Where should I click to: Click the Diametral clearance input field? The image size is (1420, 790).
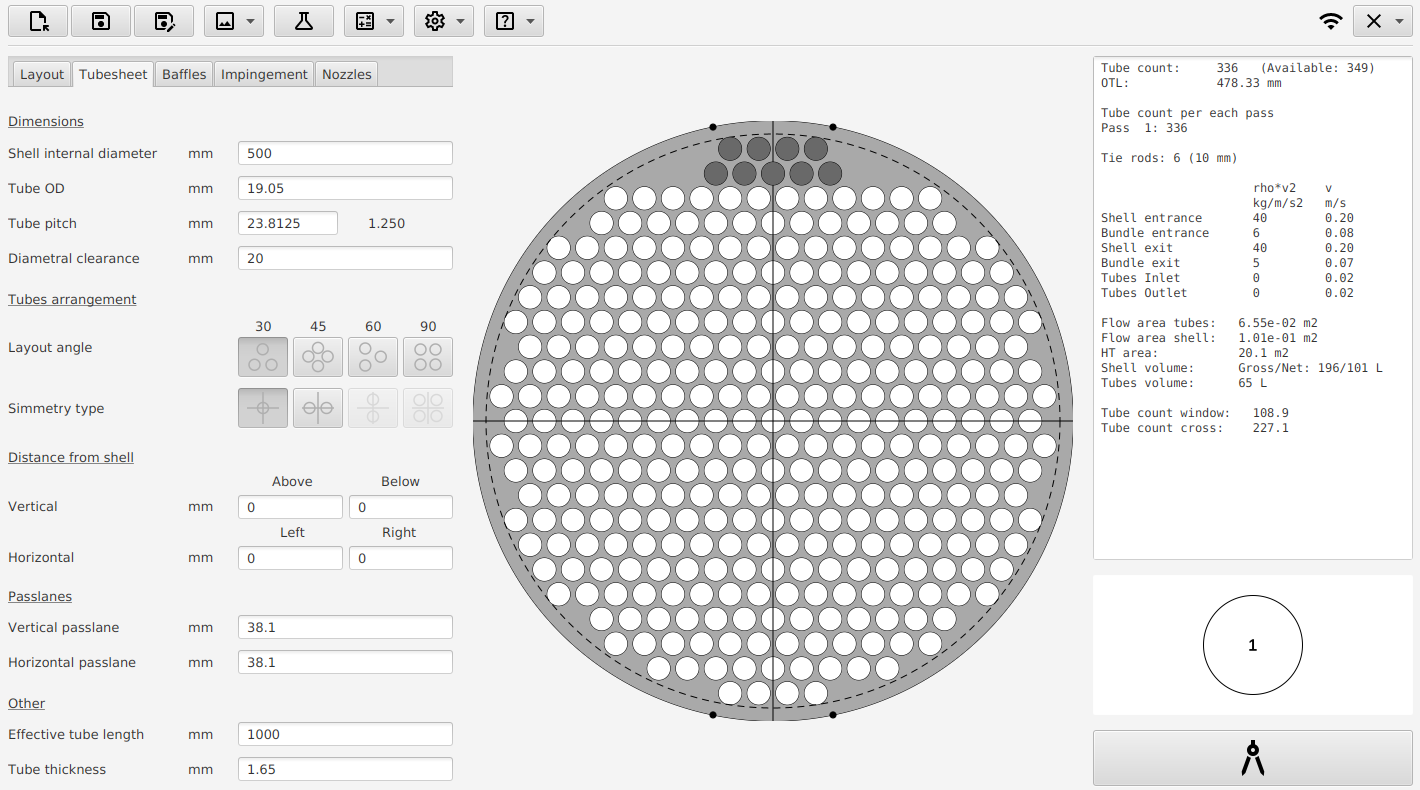[x=345, y=258]
